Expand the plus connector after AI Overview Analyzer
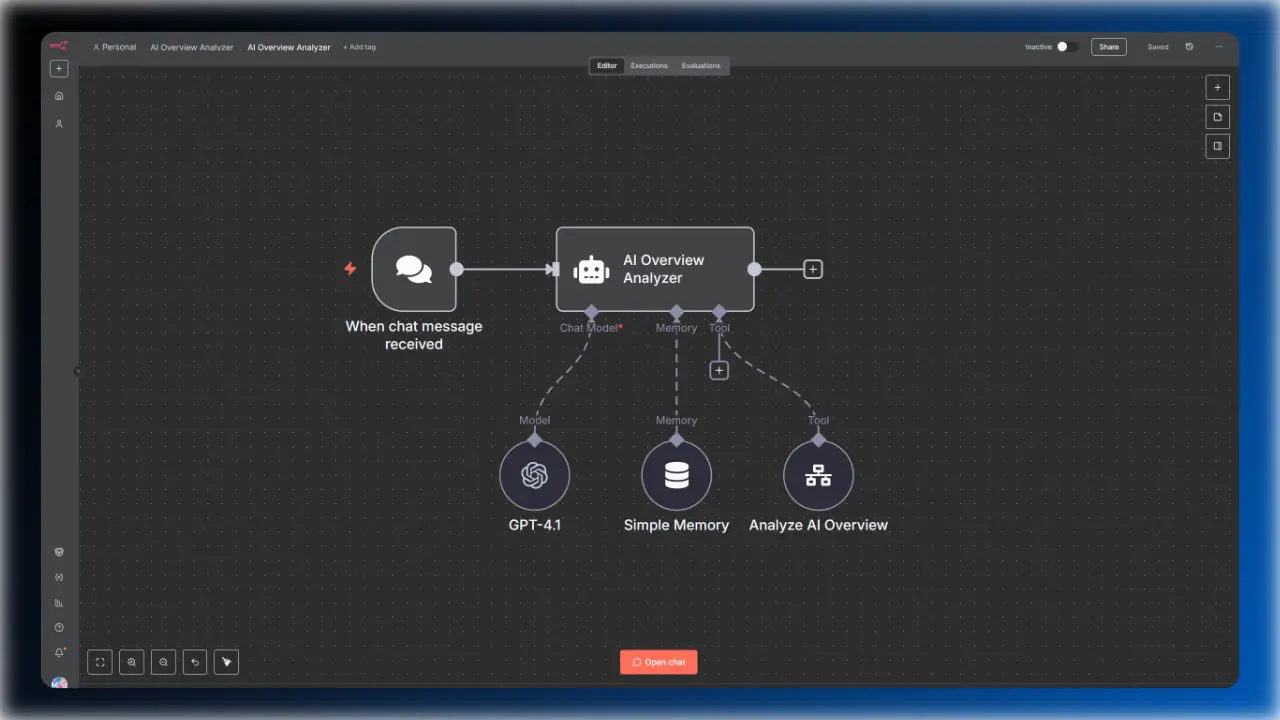Screen dimensions: 1280x720 812,269
